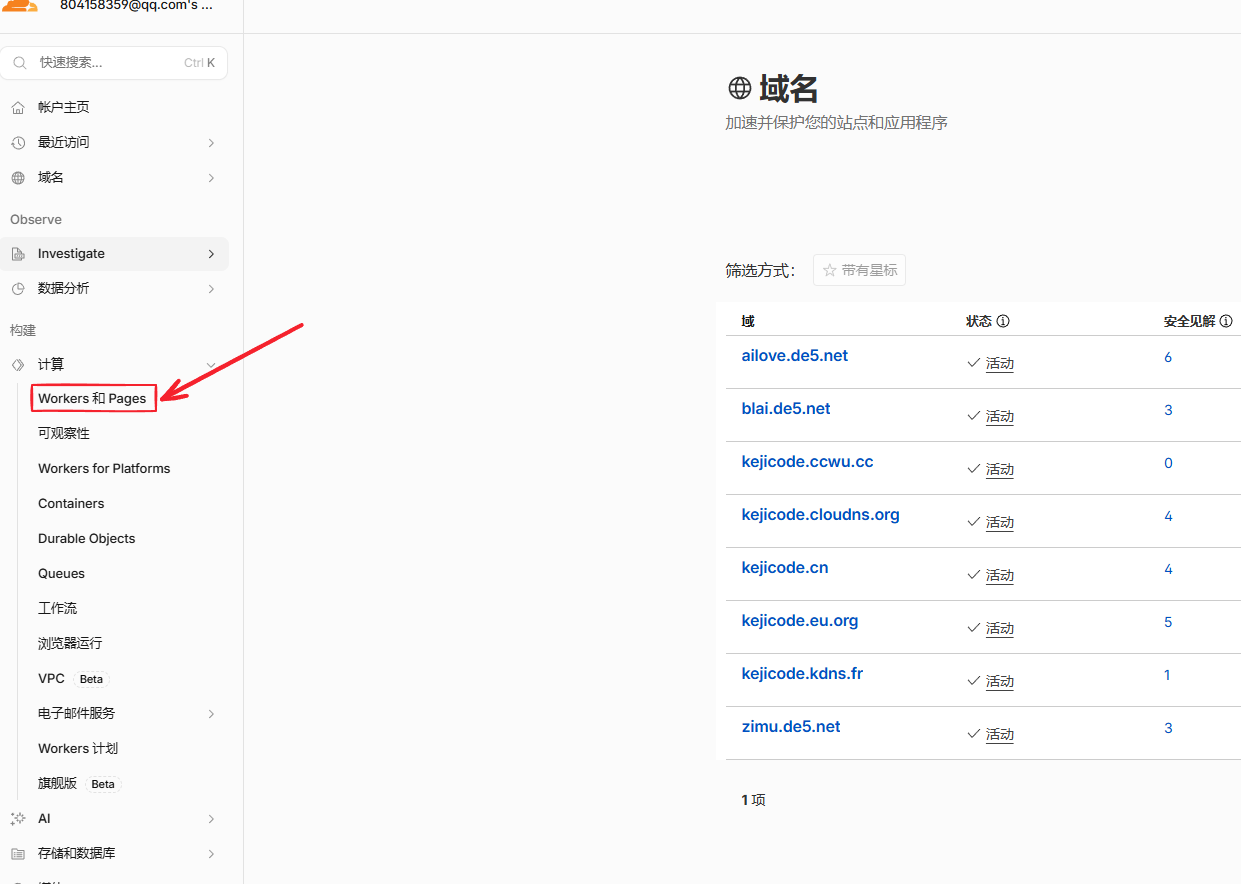Expand the 电子邮件服务 chevron
1241x884 pixels.
click(x=211, y=714)
